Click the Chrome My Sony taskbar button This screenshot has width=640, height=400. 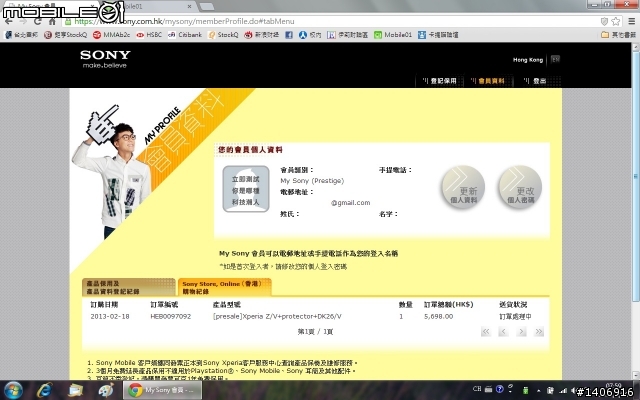click(x=162, y=390)
